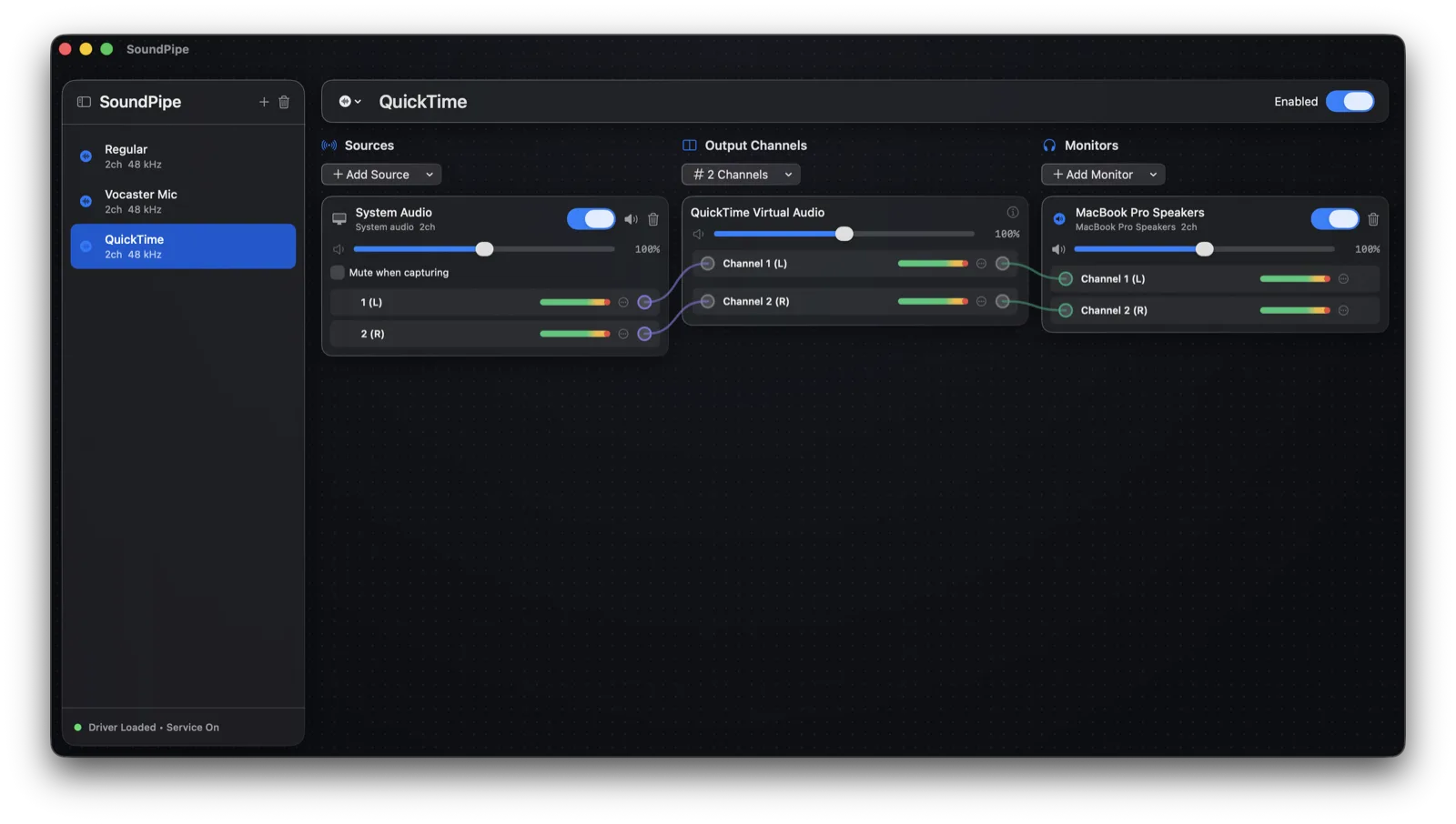
Task: Select the Regular device
Action: [x=183, y=156]
